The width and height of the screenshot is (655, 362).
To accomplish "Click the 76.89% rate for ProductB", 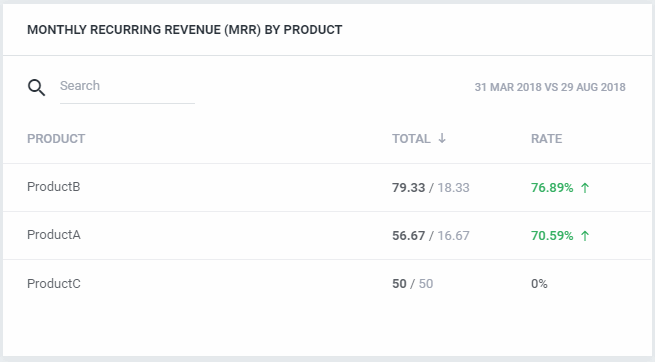I will click(552, 187).
